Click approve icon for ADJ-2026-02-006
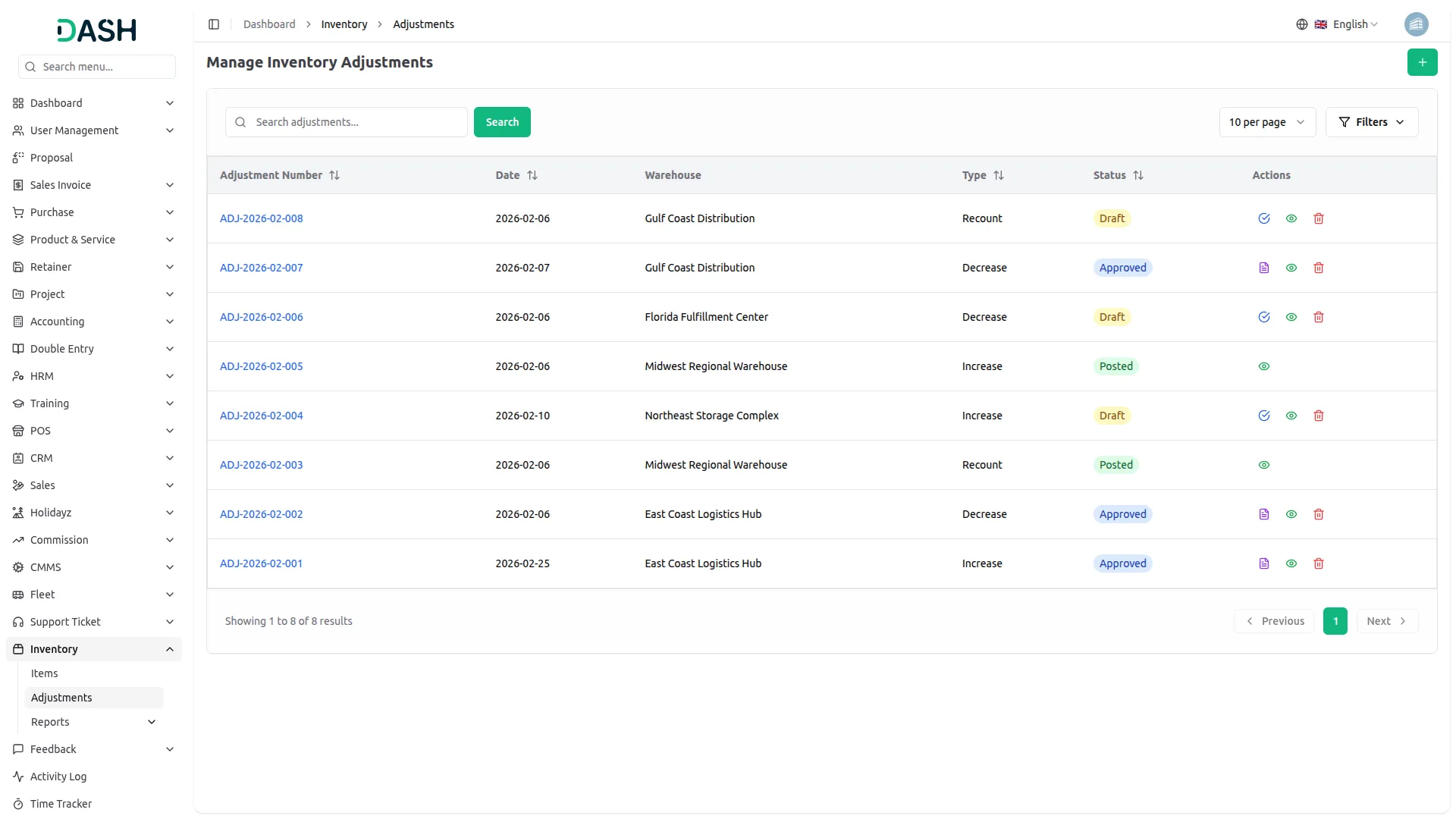Viewport: 1456px width, 819px height. click(1263, 317)
